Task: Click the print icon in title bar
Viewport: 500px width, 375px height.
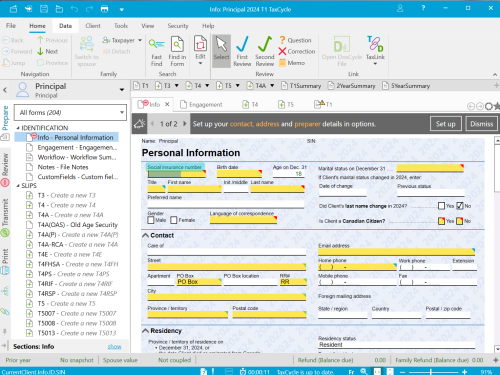Action: point(105,9)
